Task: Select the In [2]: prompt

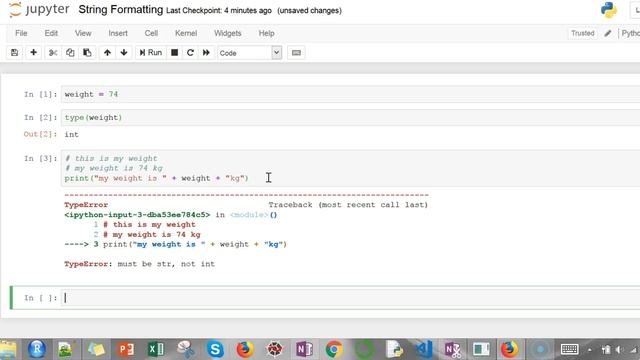Action: coord(40,118)
